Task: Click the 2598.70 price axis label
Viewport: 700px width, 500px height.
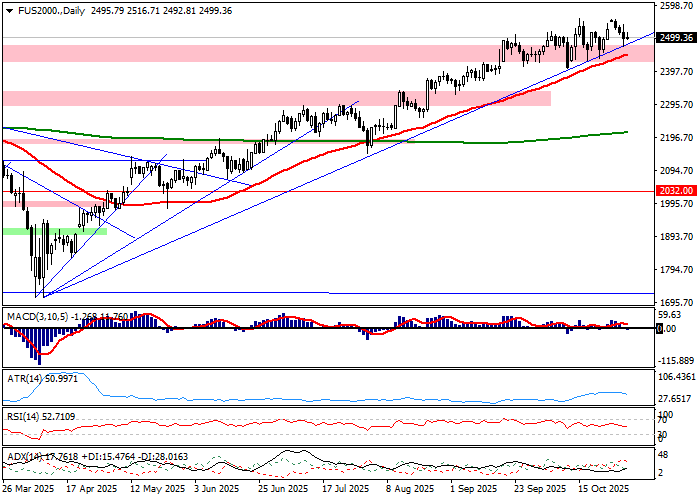Action: (x=676, y=6)
